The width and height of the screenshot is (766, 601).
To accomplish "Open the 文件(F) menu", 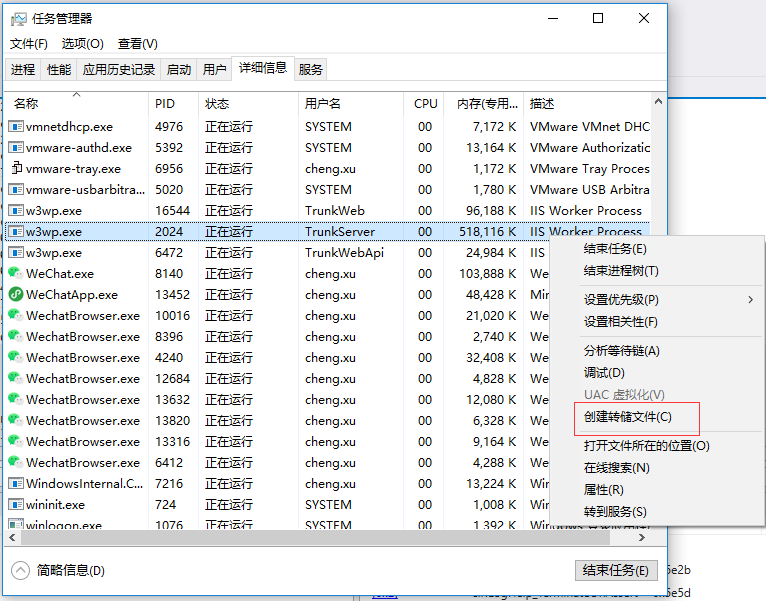I will point(29,44).
